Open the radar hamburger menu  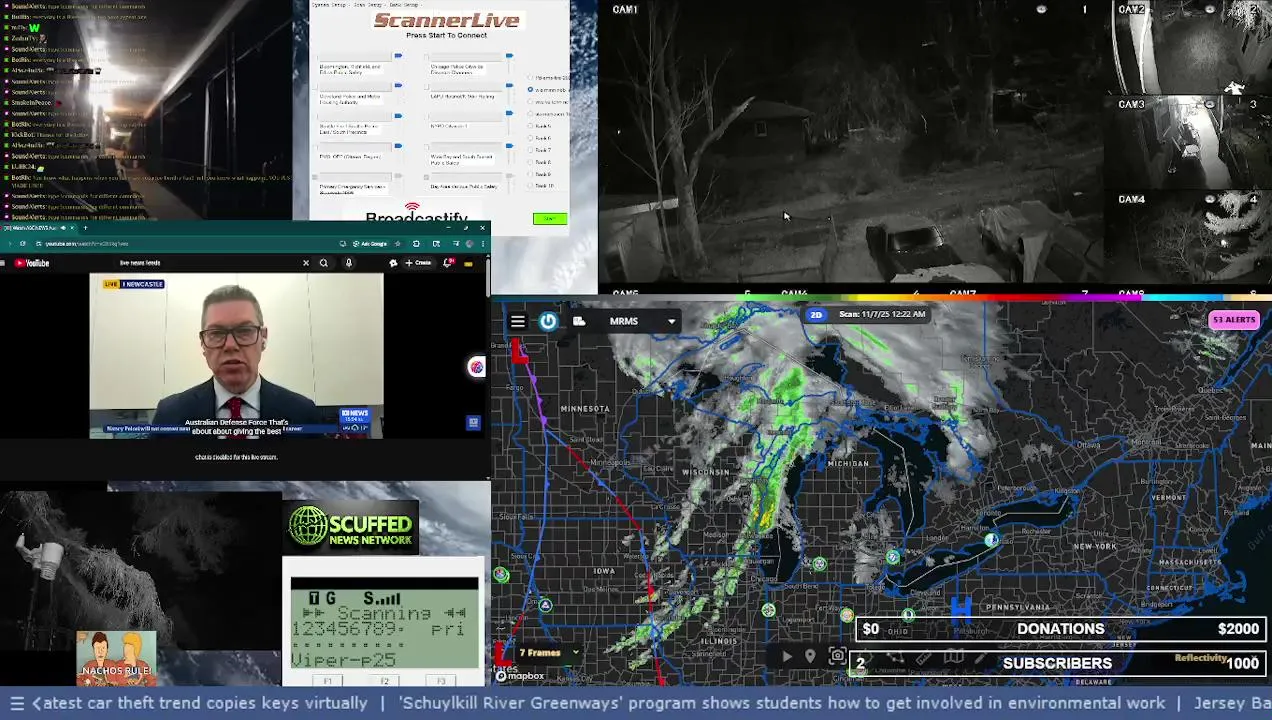(518, 321)
